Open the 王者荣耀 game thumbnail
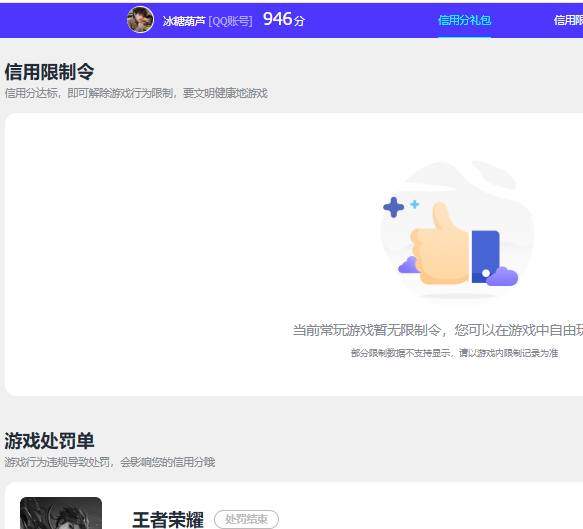This screenshot has height=529, width=583. click(61, 513)
